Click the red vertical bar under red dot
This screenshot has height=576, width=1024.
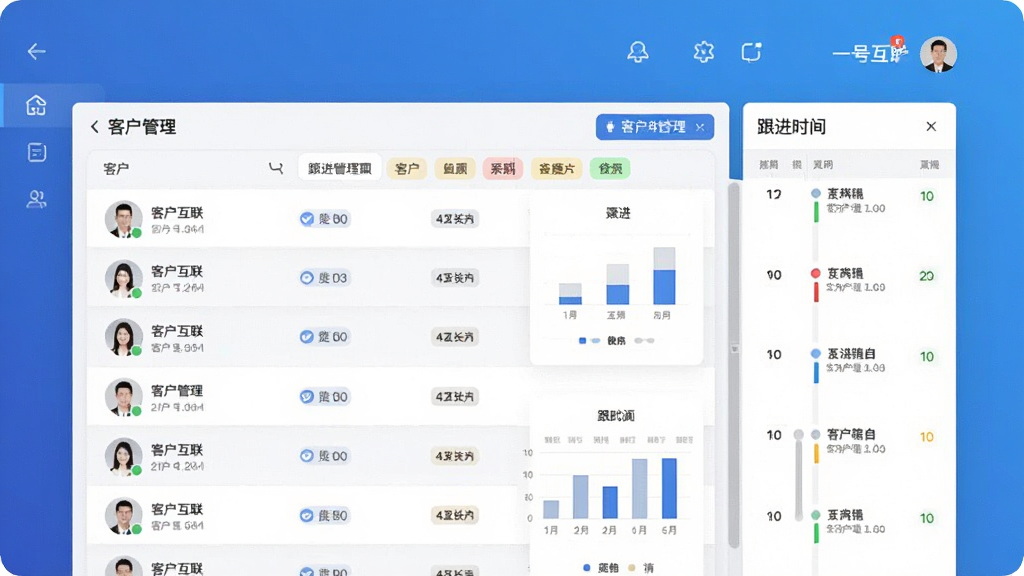point(816,292)
